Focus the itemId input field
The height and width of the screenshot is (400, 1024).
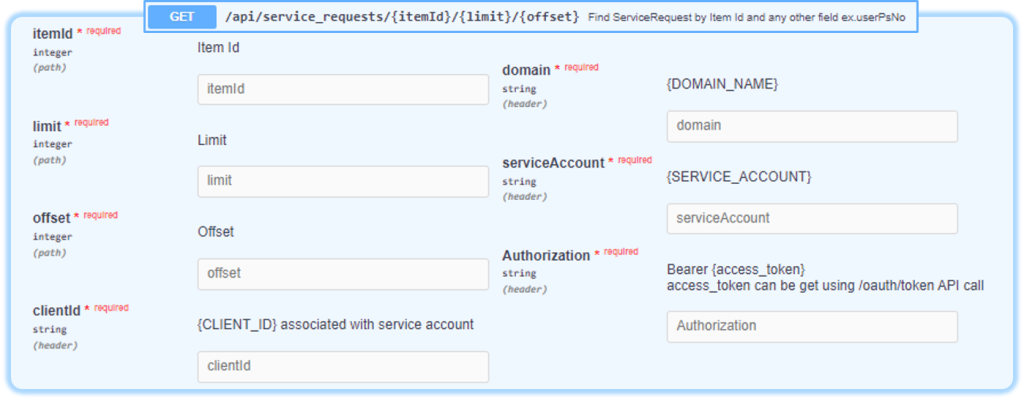tap(343, 90)
